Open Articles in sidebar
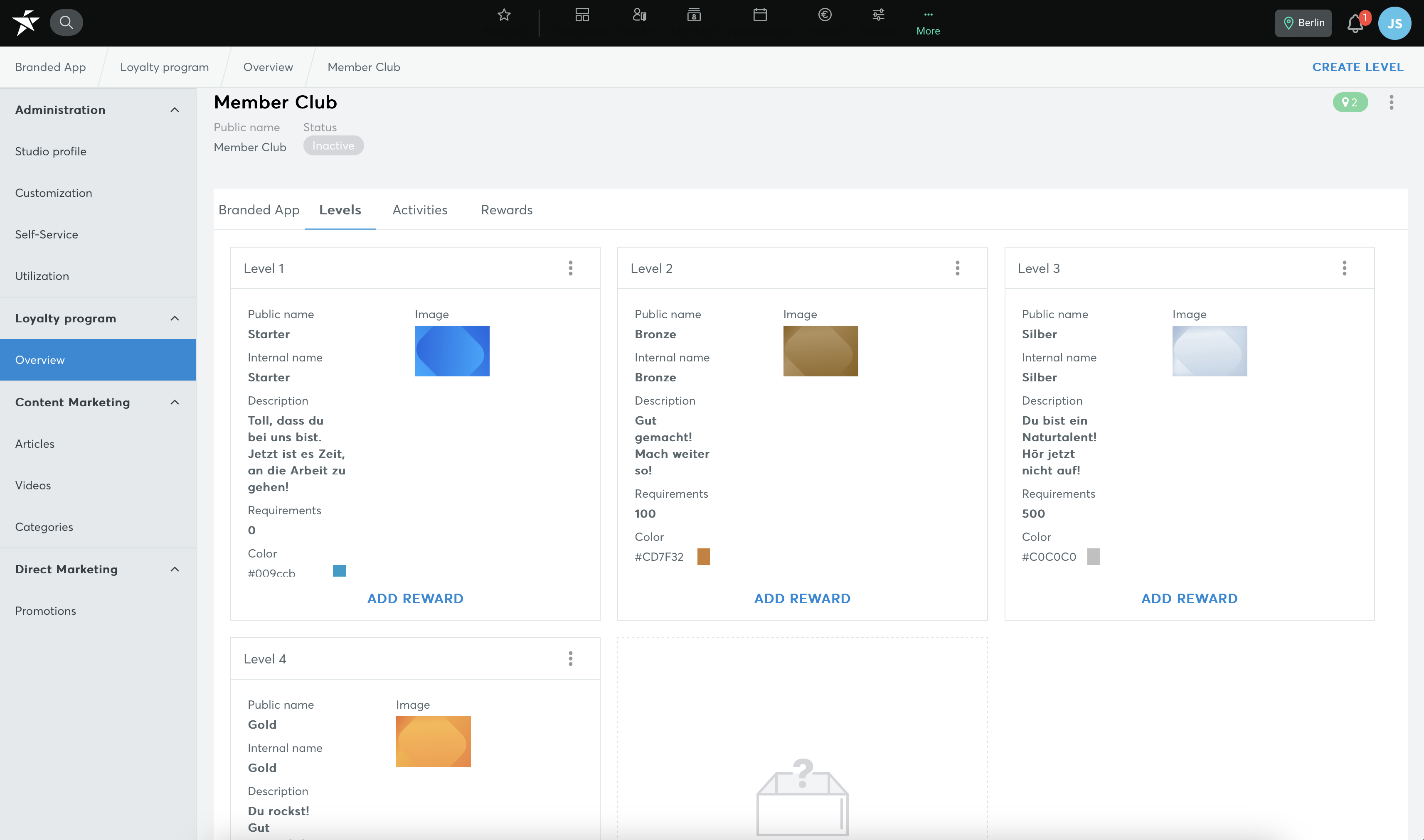Image resolution: width=1424 pixels, height=840 pixels. [x=98, y=444]
